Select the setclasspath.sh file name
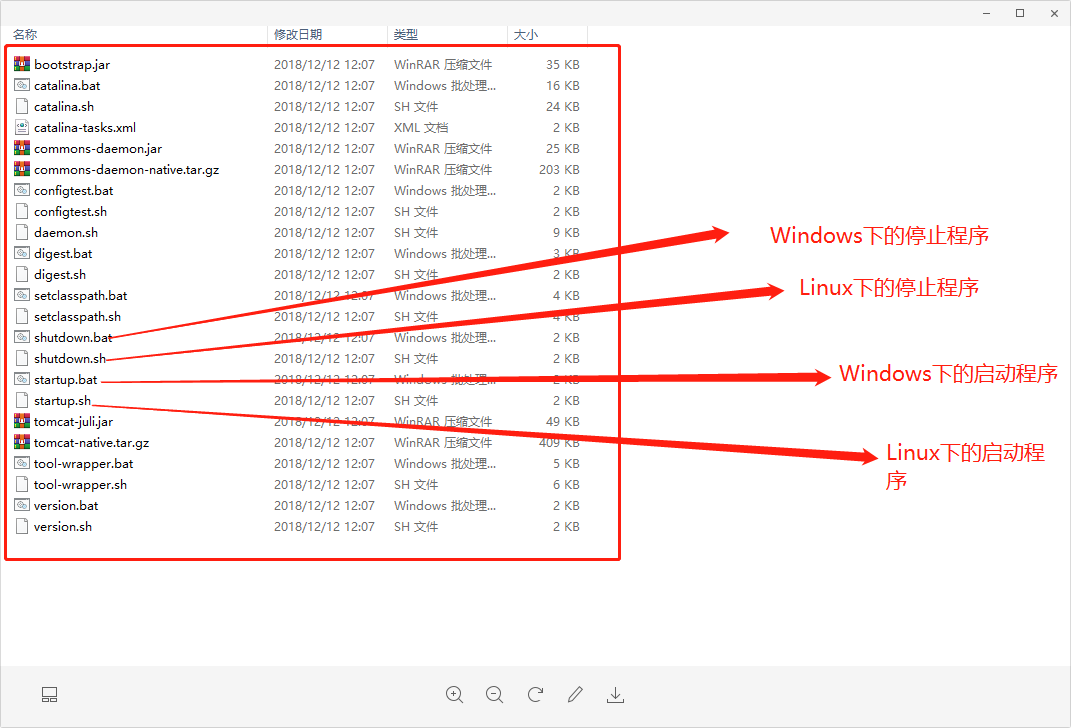1071x728 pixels. tap(77, 316)
